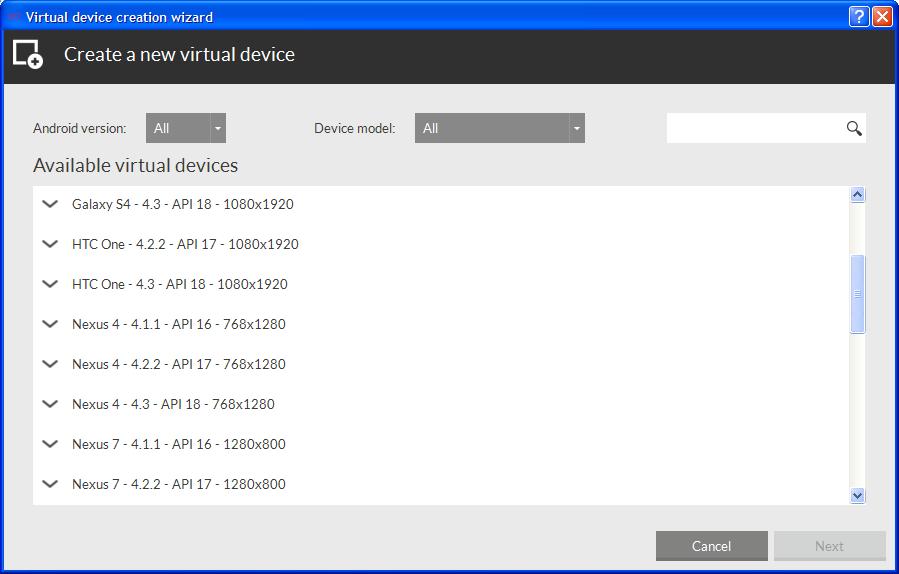Viewport: 899px width, 574px height.
Task: Close the Virtual device creation wizard
Action: pyautogui.click(x=882, y=17)
